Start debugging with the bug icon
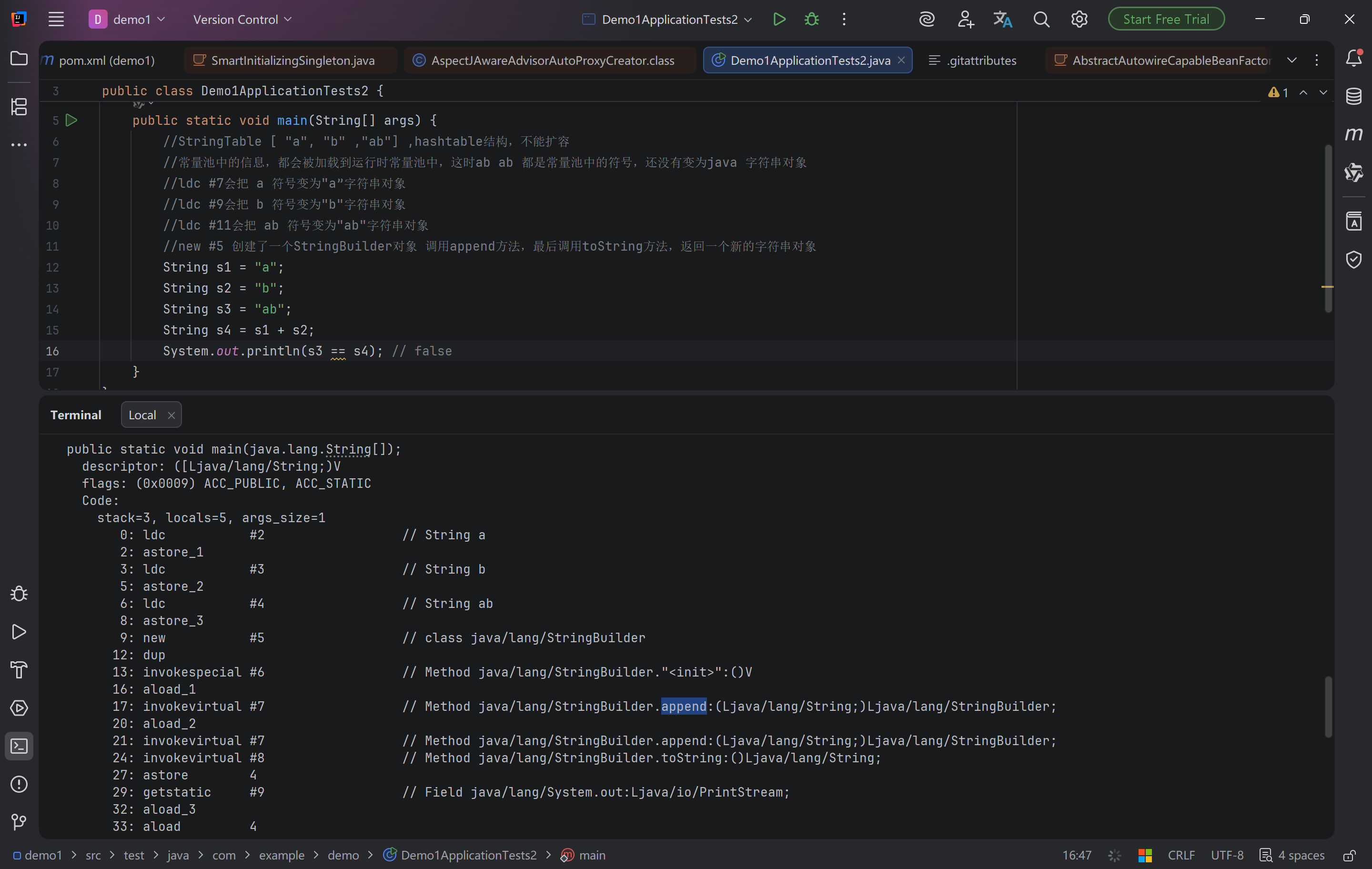 click(x=811, y=20)
